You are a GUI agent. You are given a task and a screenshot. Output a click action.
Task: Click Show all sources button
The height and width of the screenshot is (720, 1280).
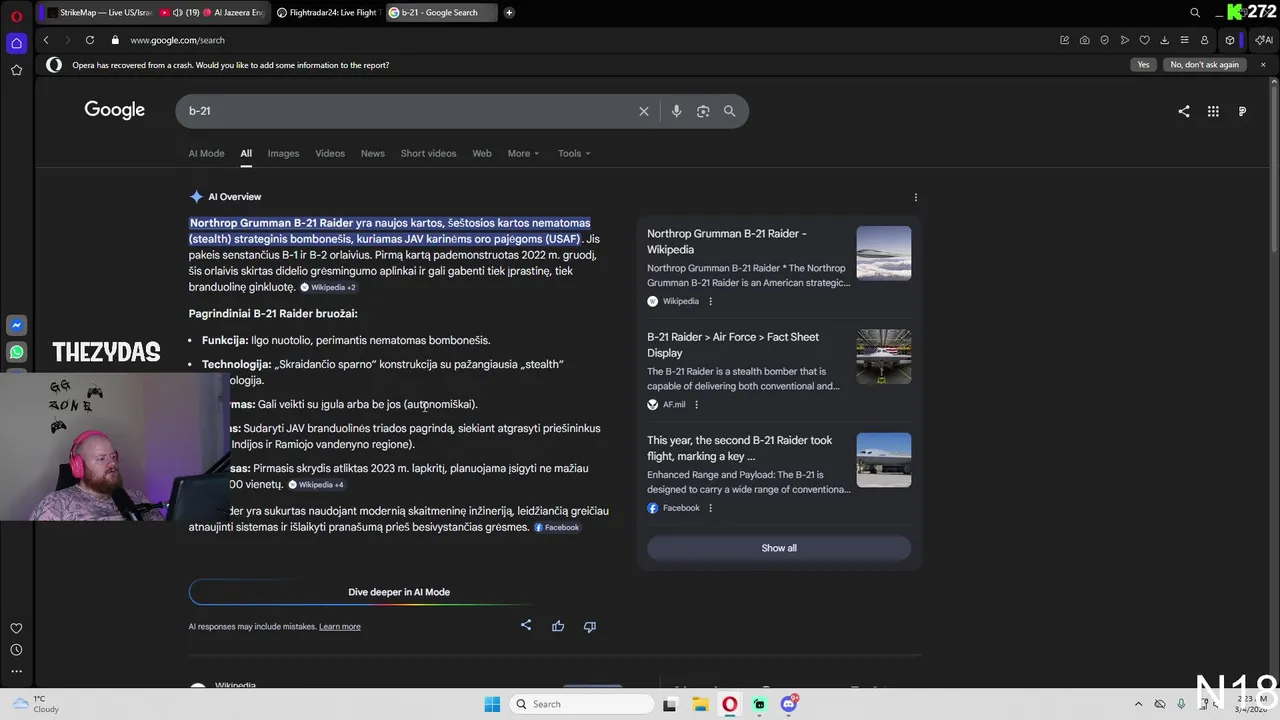pos(779,548)
